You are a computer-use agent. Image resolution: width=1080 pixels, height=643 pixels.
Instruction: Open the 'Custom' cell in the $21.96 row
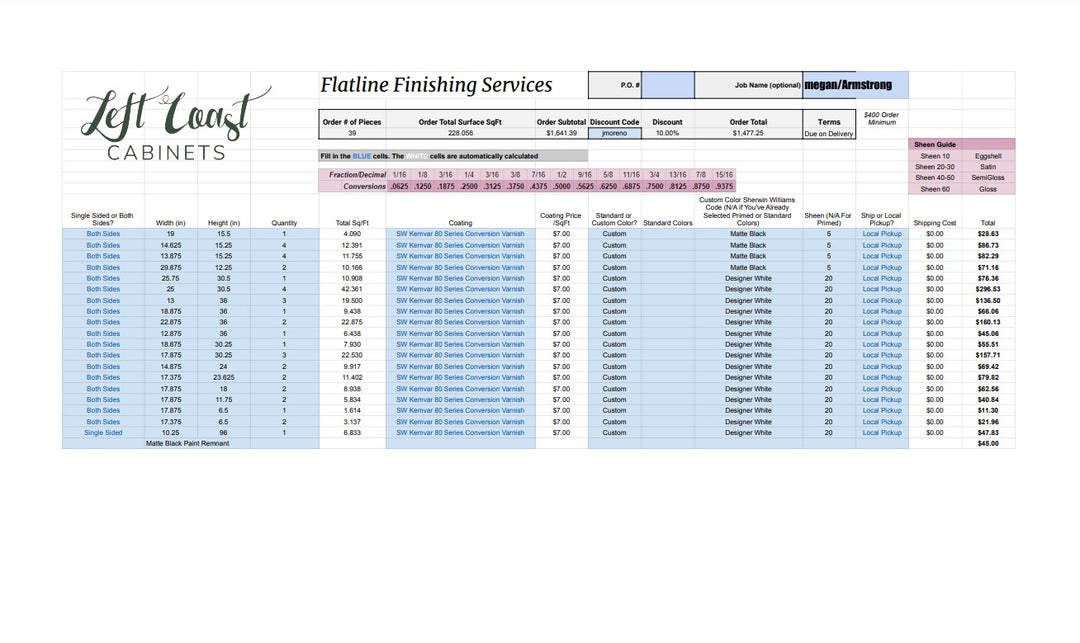pos(614,422)
